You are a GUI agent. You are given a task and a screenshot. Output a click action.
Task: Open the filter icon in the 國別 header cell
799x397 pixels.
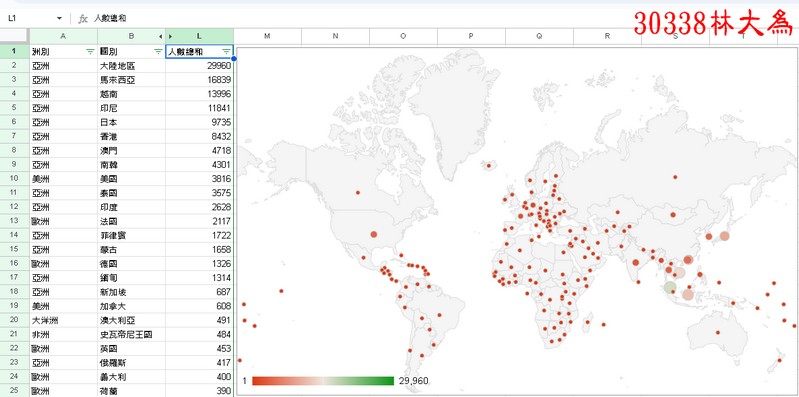click(x=158, y=51)
